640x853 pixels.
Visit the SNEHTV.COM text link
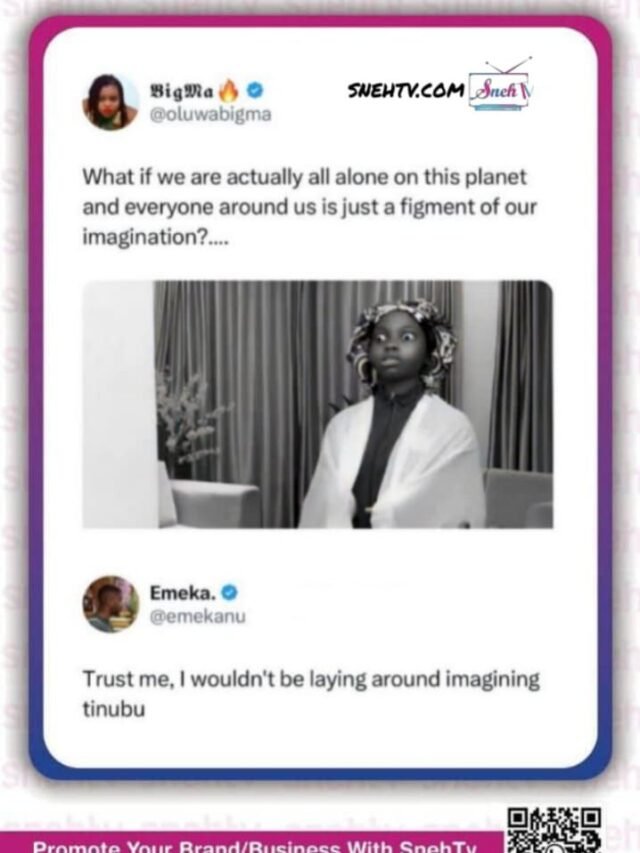[406, 90]
